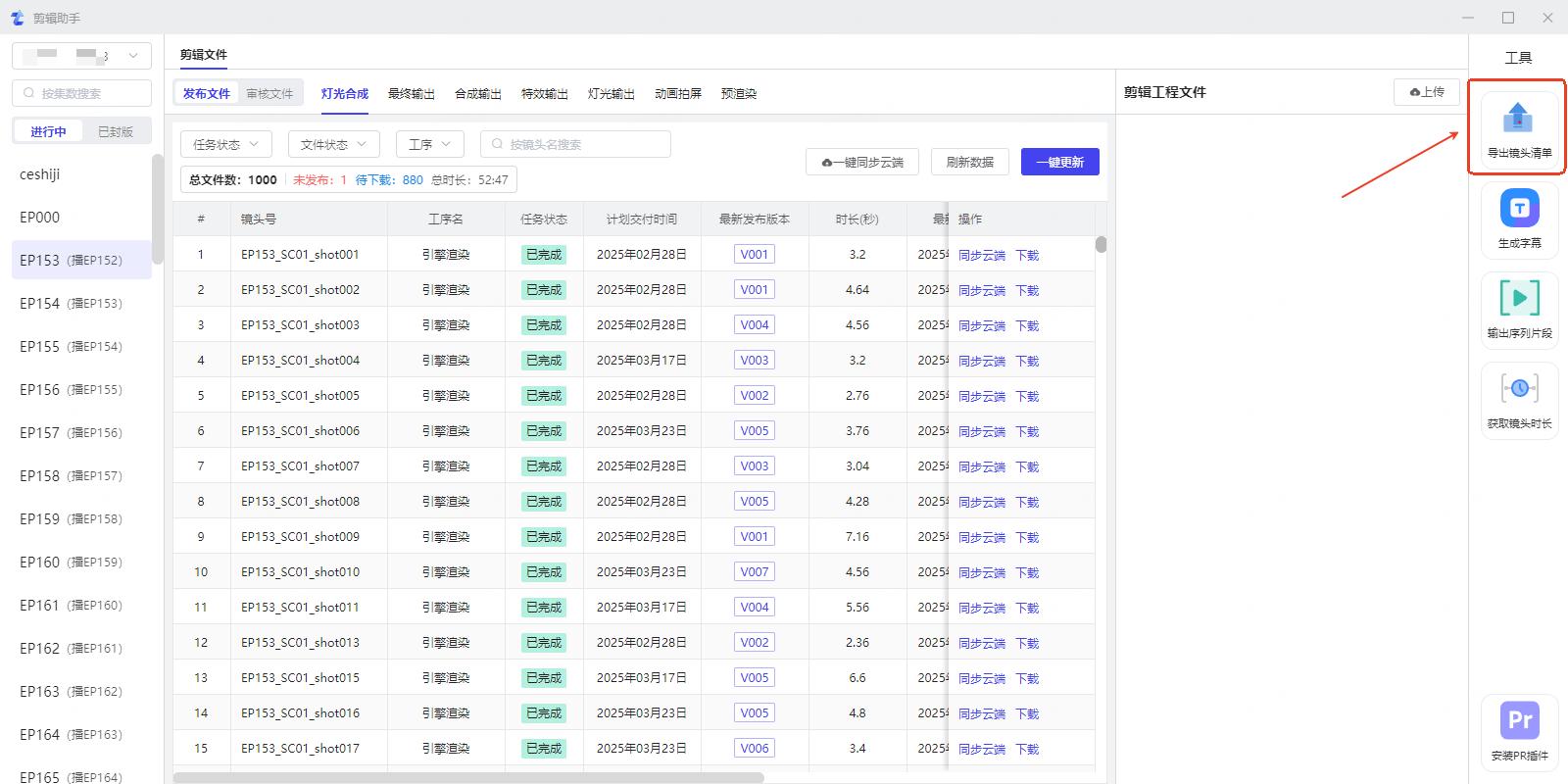Expand the 任务状态 dropdown
This screenshot has height=784, width=1568.
coord(226,144)
